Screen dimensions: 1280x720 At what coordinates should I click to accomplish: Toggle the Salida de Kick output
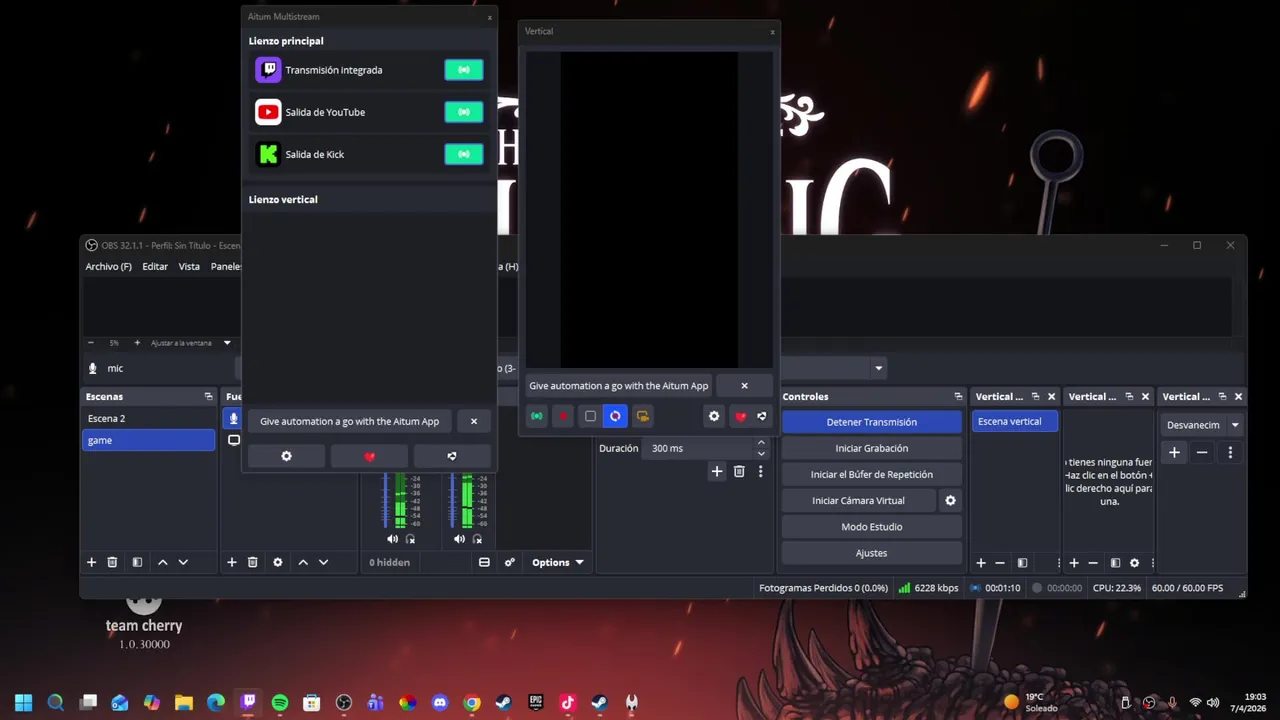[x=463, y=154]
